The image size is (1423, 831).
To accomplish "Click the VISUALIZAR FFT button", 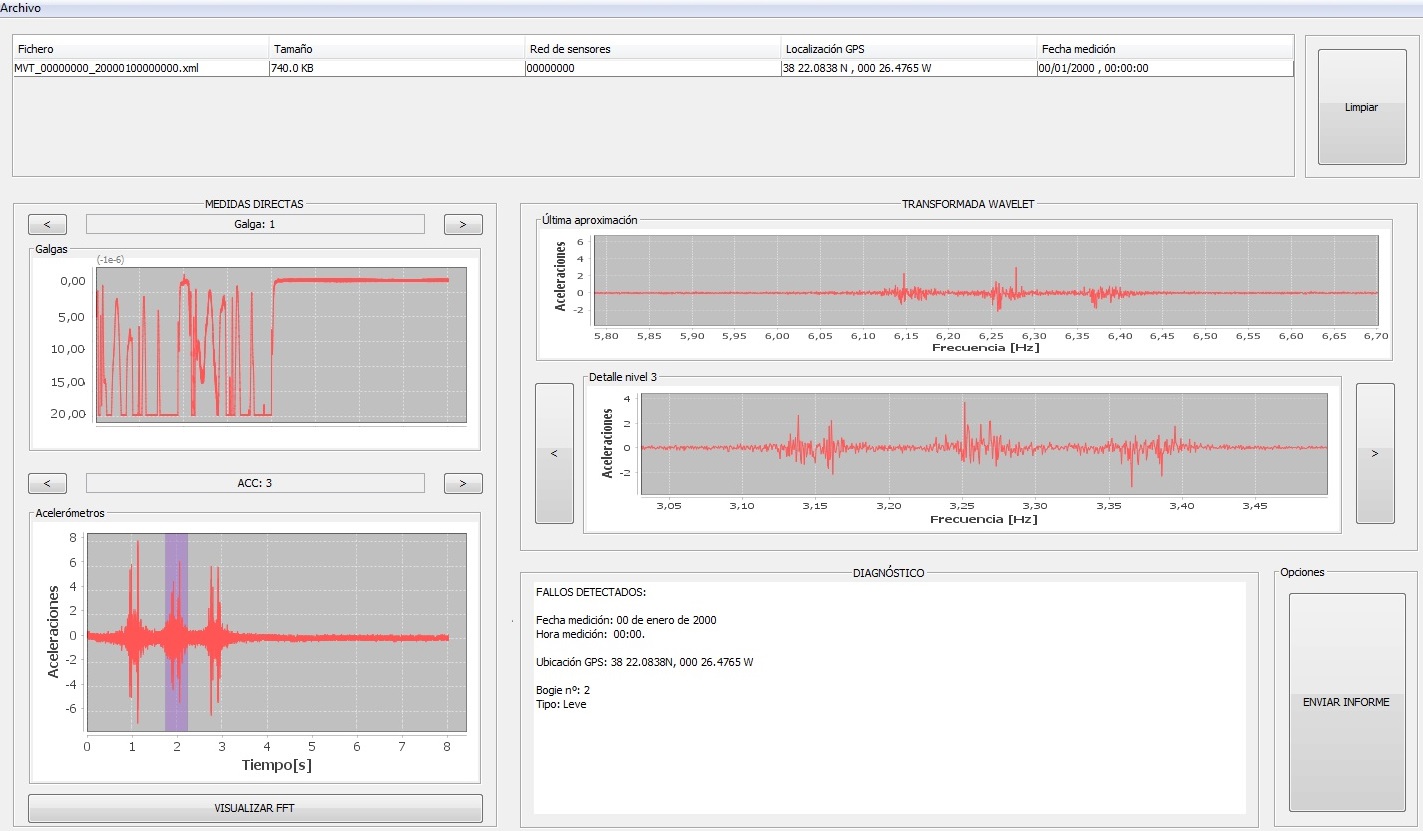I will pyautogui.click(x=255, y=808).
